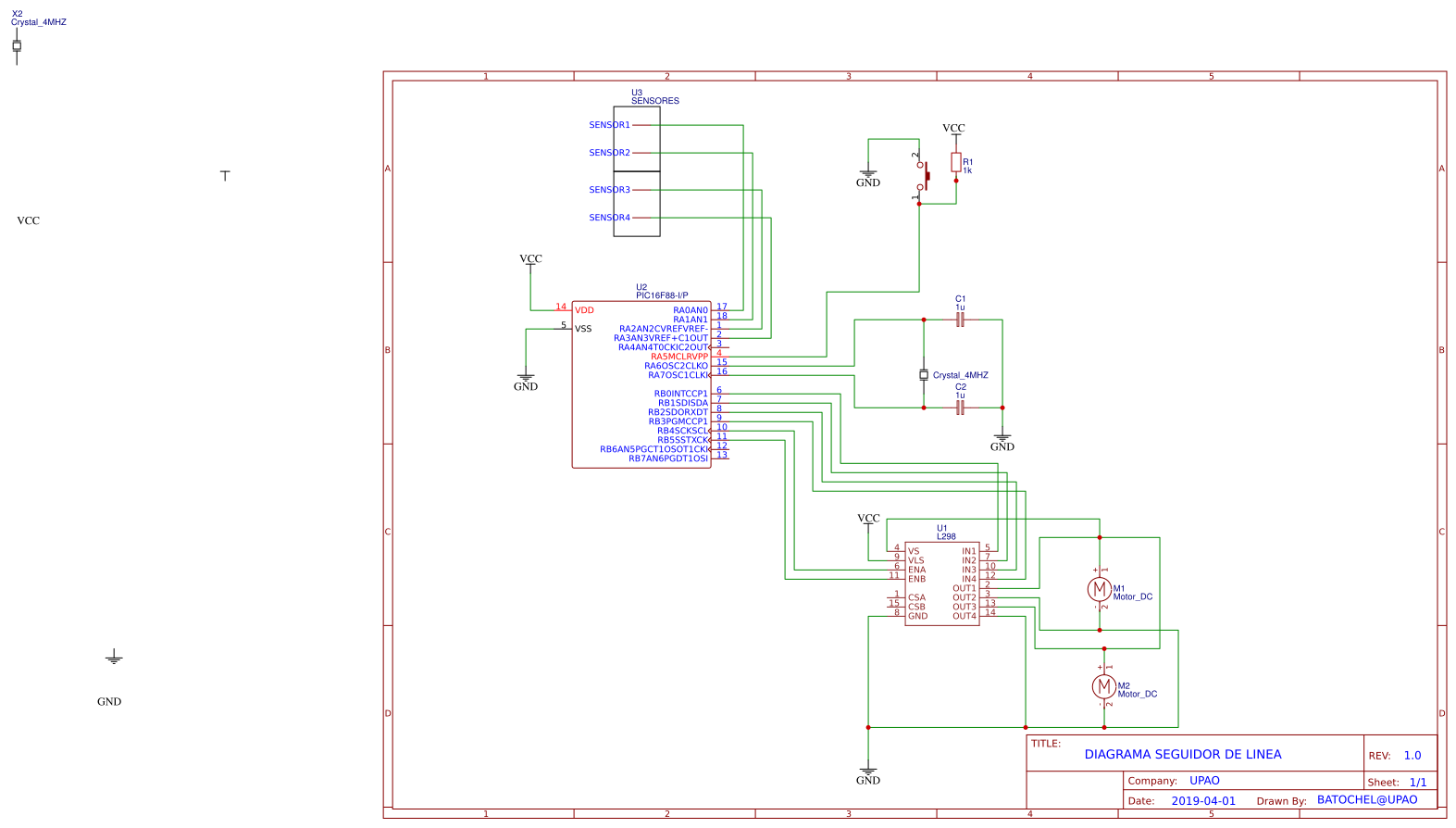Click the RA5MCLRVPP pin label
1456x828 pixels.
point(678,357)
